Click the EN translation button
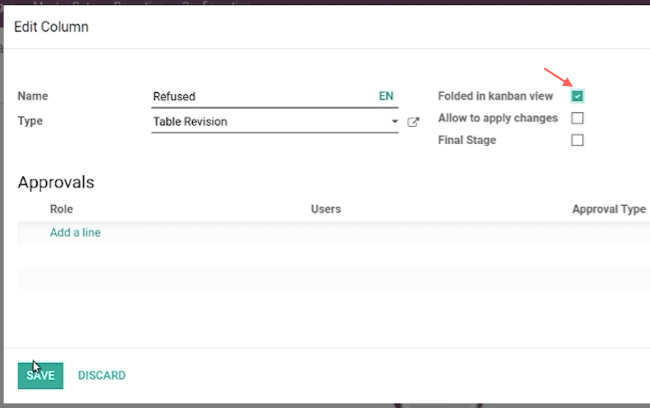Viewport: 650px width, 408px height. tap(386, 96)
